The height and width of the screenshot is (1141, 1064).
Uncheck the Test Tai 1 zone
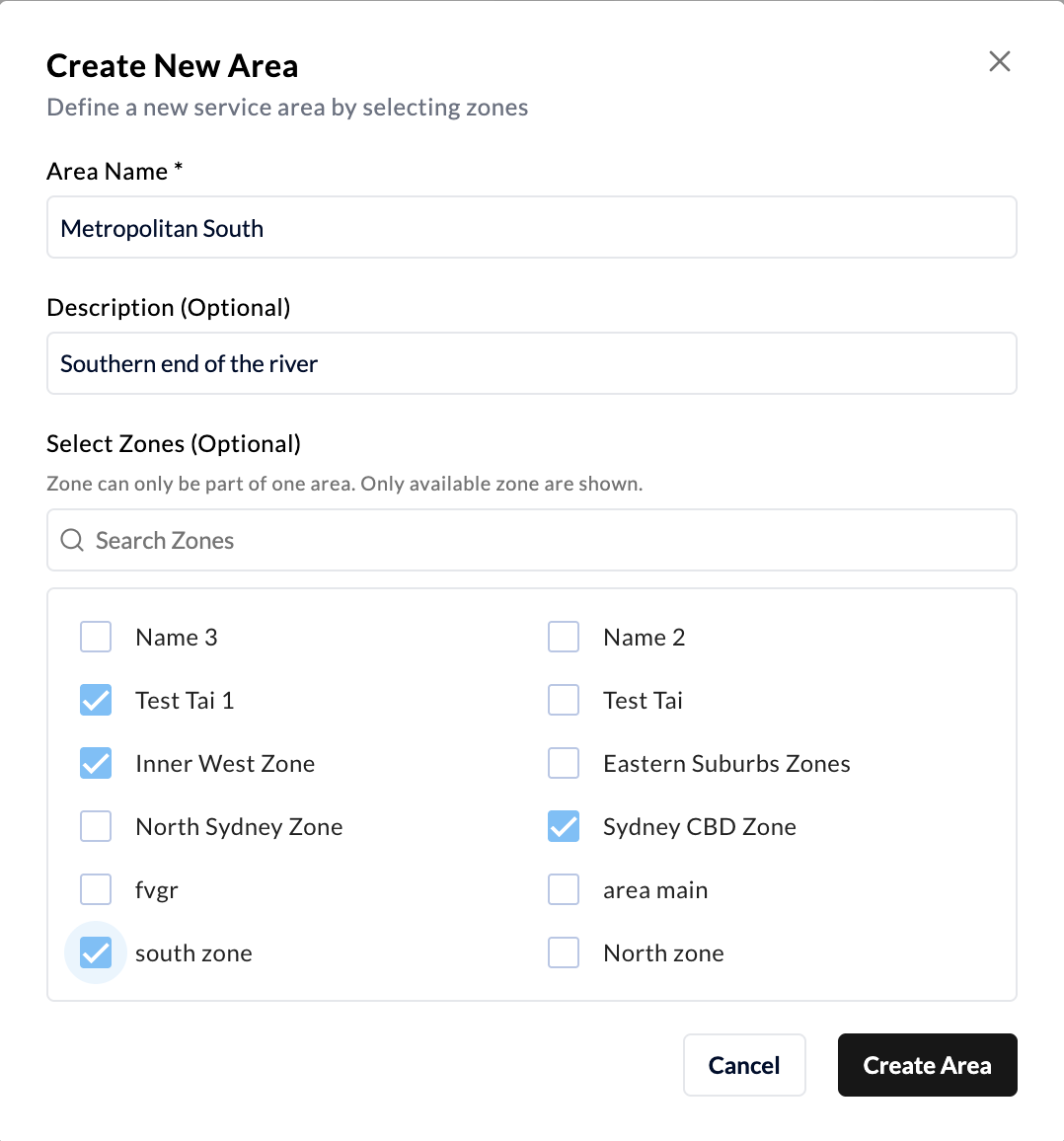click(95, 700)
